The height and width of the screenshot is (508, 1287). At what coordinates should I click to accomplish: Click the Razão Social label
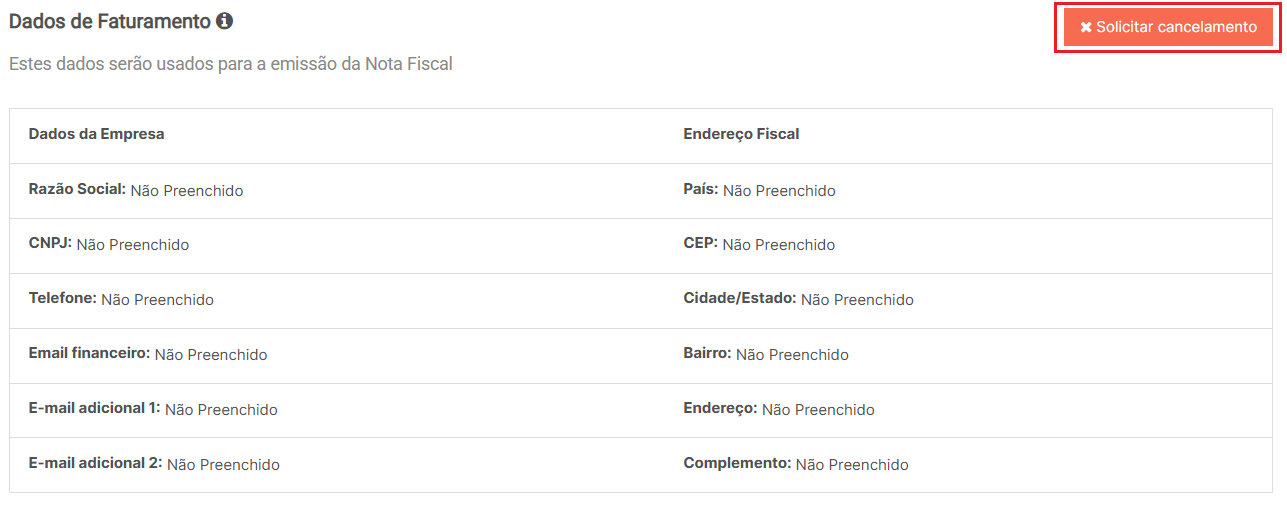coord(77,189)
